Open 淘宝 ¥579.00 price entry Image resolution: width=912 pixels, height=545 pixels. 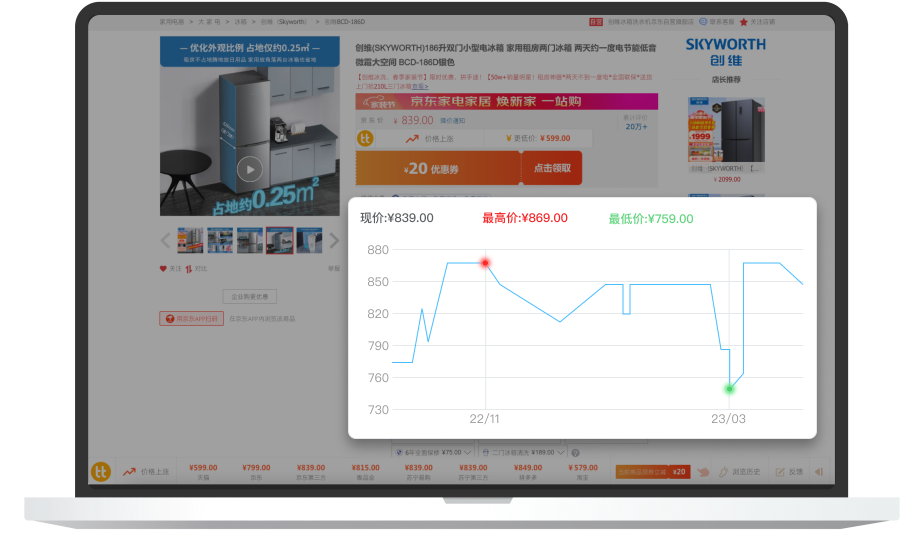tap(582, 472)
